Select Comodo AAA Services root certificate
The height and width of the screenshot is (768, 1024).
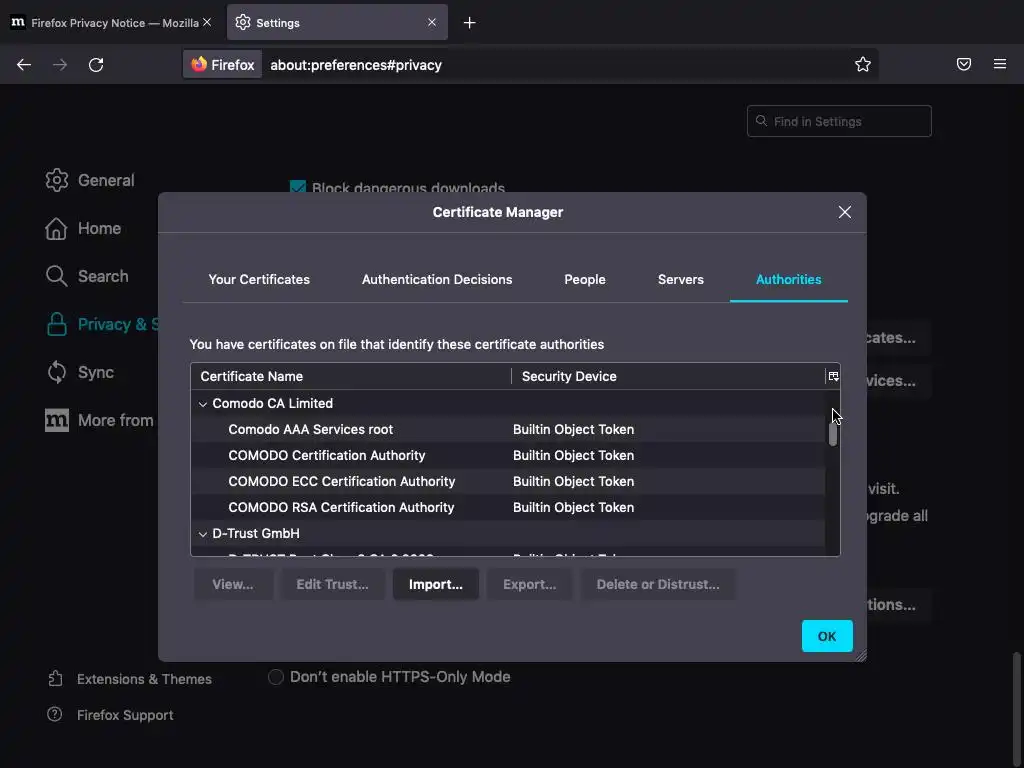click(x=508, y=430)
